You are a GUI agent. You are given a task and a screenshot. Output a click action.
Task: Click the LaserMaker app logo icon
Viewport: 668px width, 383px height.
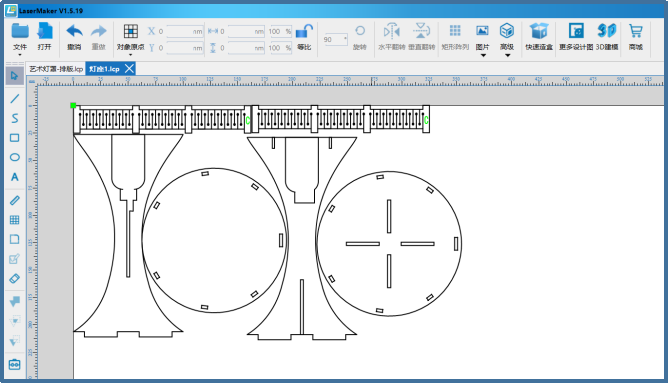tap(11, 10)
